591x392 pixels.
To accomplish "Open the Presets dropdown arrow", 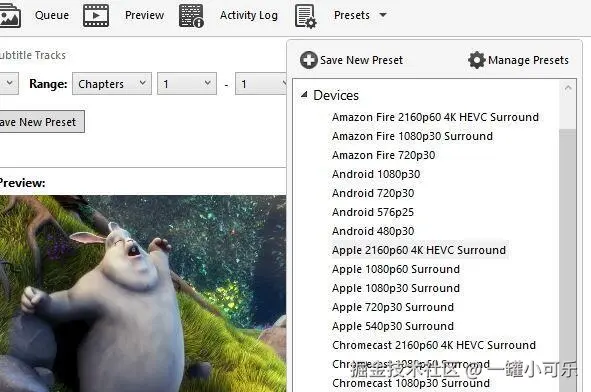I will [383, 15].
